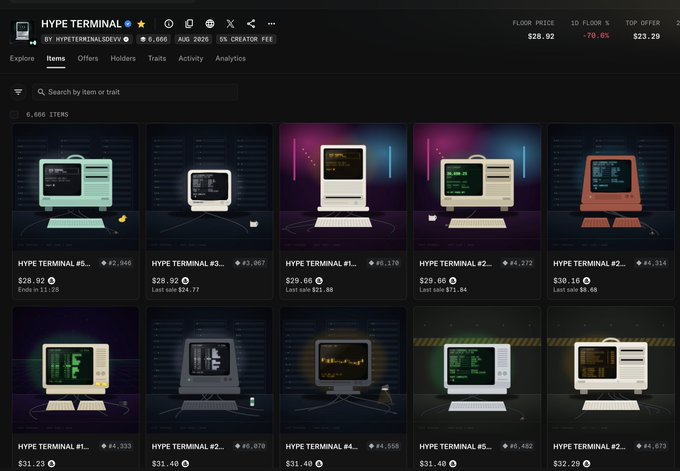Click the Last sale $21.88 text
680x471 pixels.
tap(309, 290)
